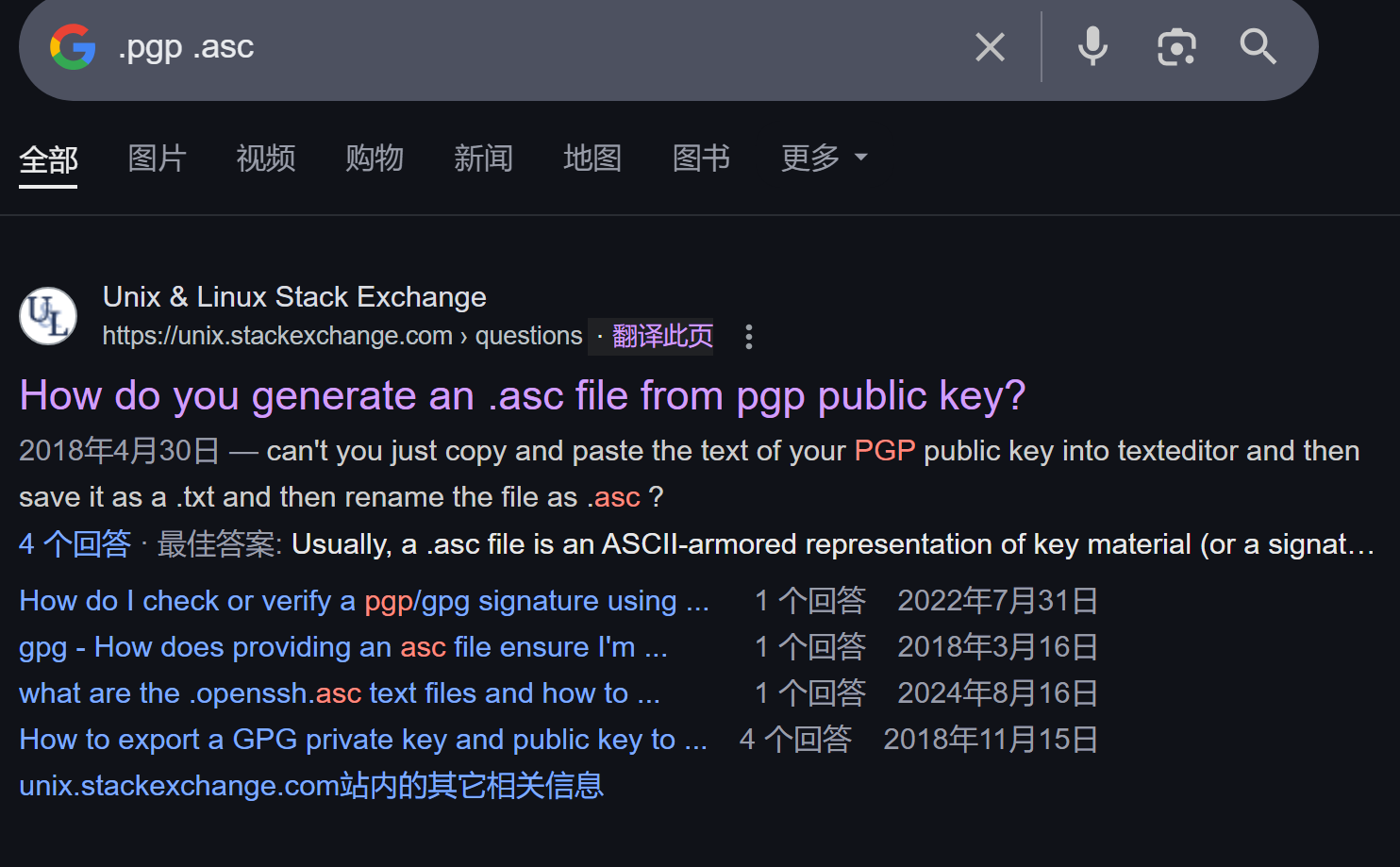The image size is (1400, 867).
Task: Open three-dot options for Stack Exchange result
Action: pos(748,337)
